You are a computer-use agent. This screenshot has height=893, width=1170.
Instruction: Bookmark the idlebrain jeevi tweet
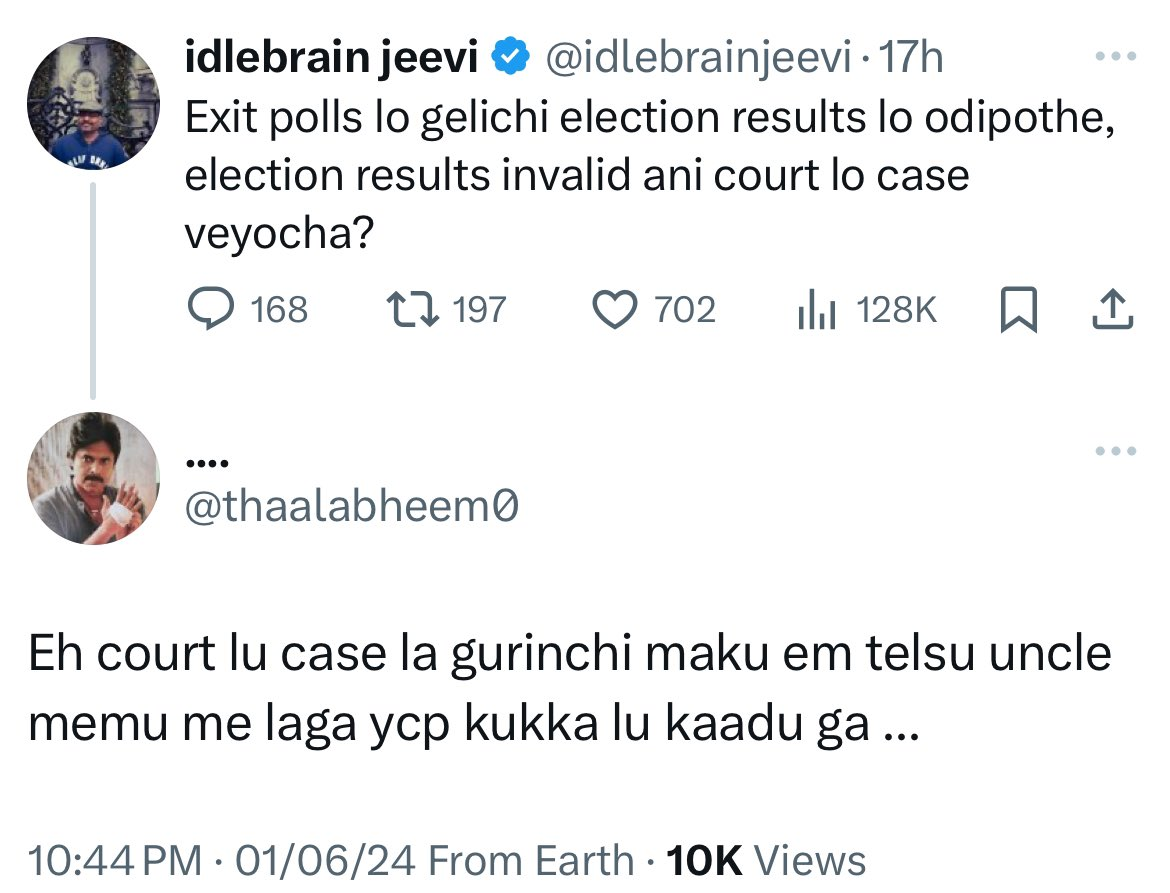[1019, 309]
